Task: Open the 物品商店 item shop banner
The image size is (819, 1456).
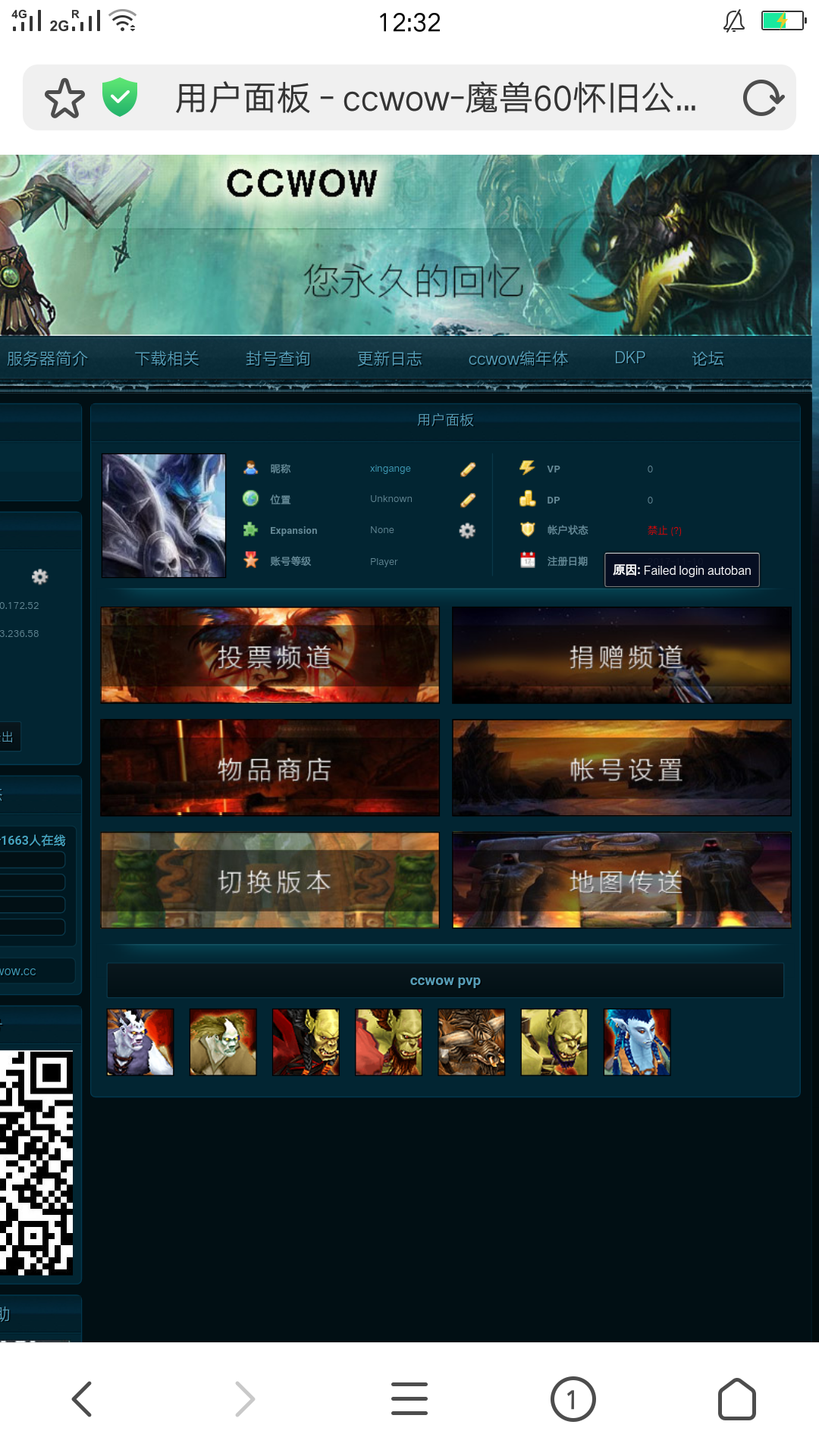Action: click(270, 767)
